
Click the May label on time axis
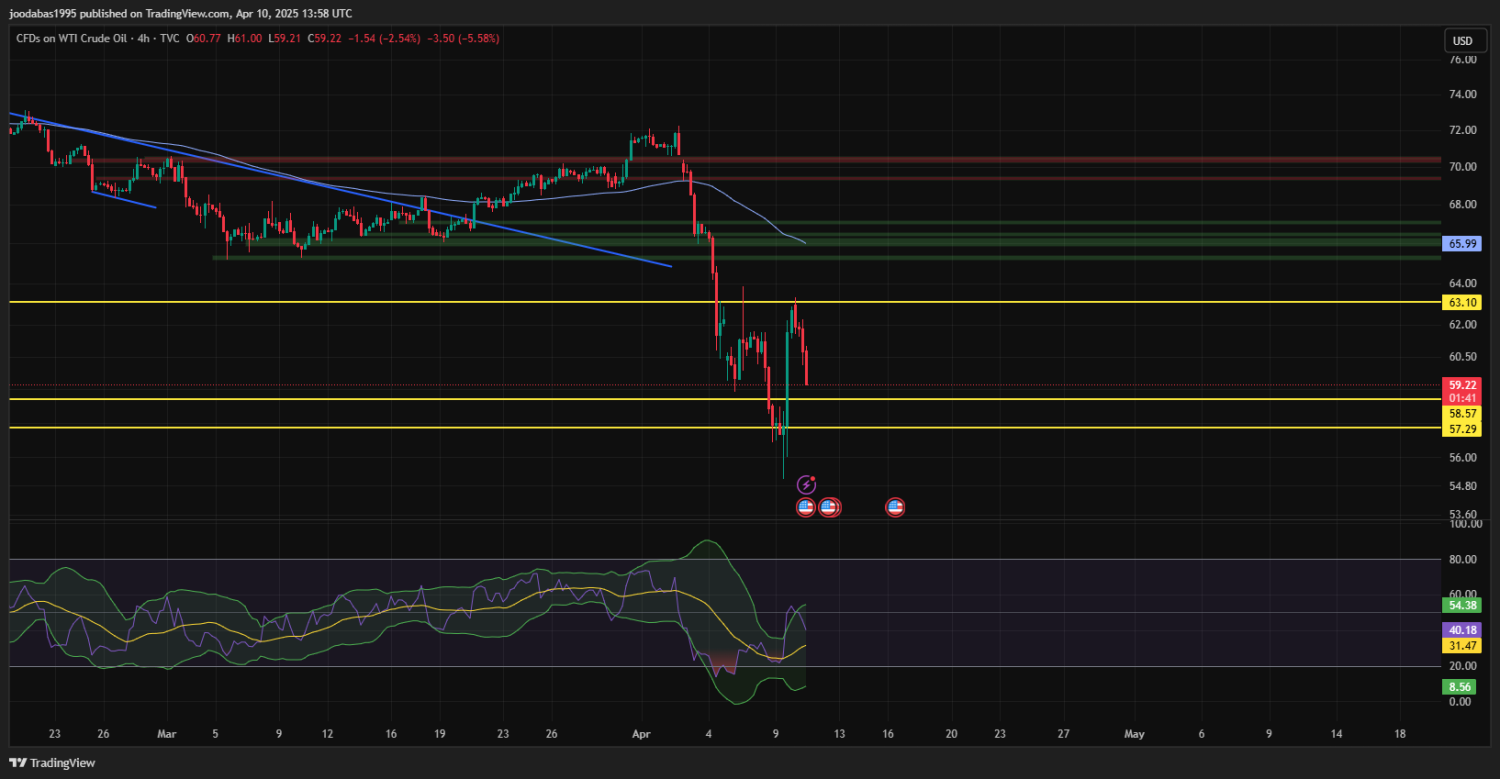(x=1134, y=733)
